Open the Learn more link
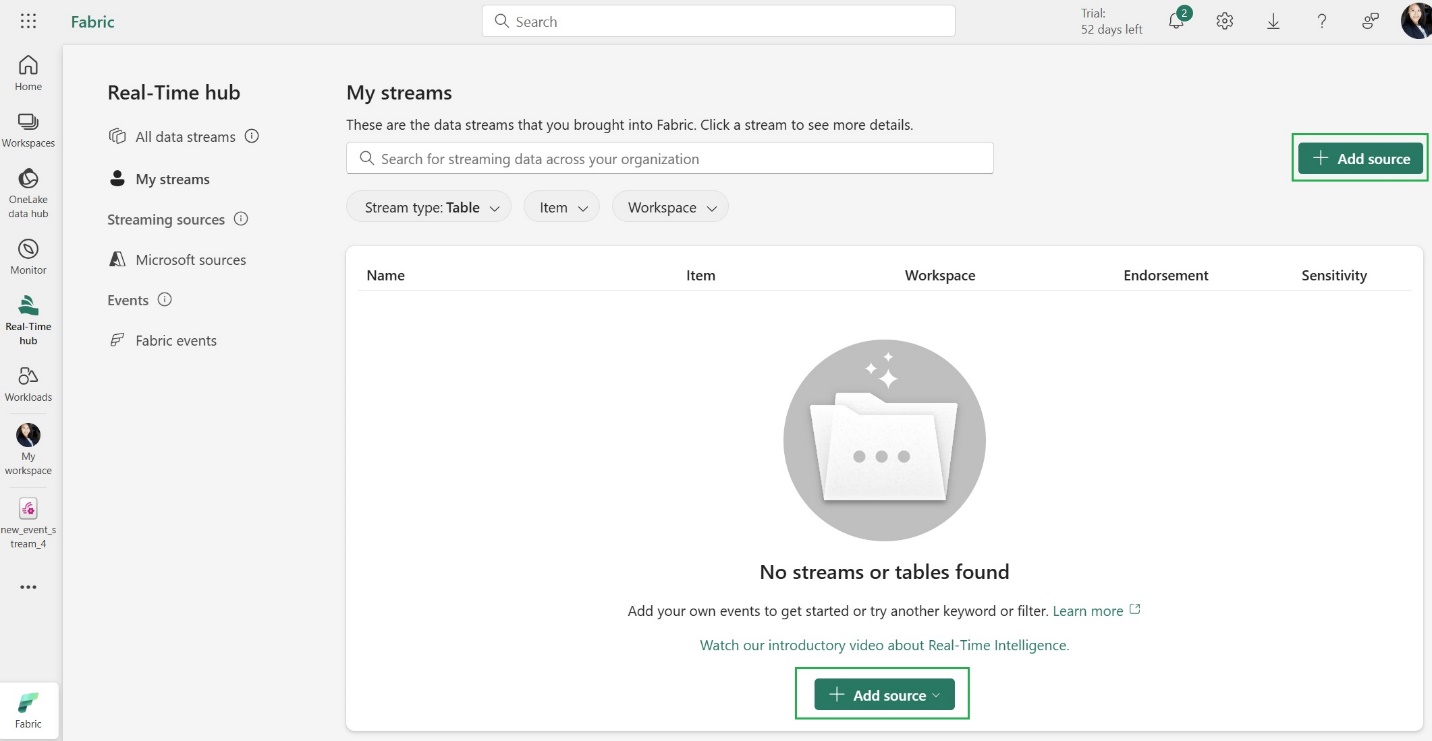This screenshot has width=1432, height=741. coord(1096,610)
